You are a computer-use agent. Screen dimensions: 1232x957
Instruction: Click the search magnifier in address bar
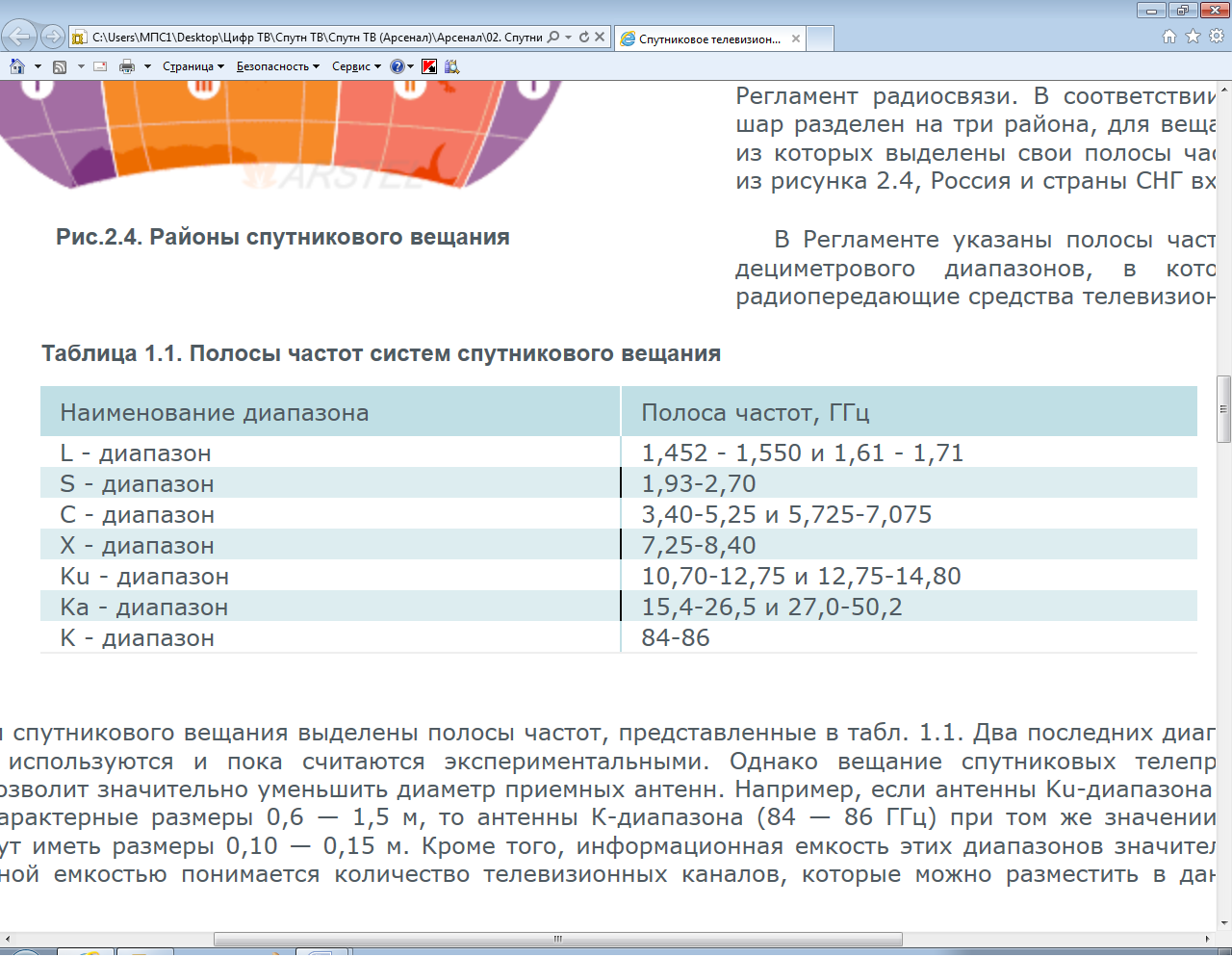point(553,38)
